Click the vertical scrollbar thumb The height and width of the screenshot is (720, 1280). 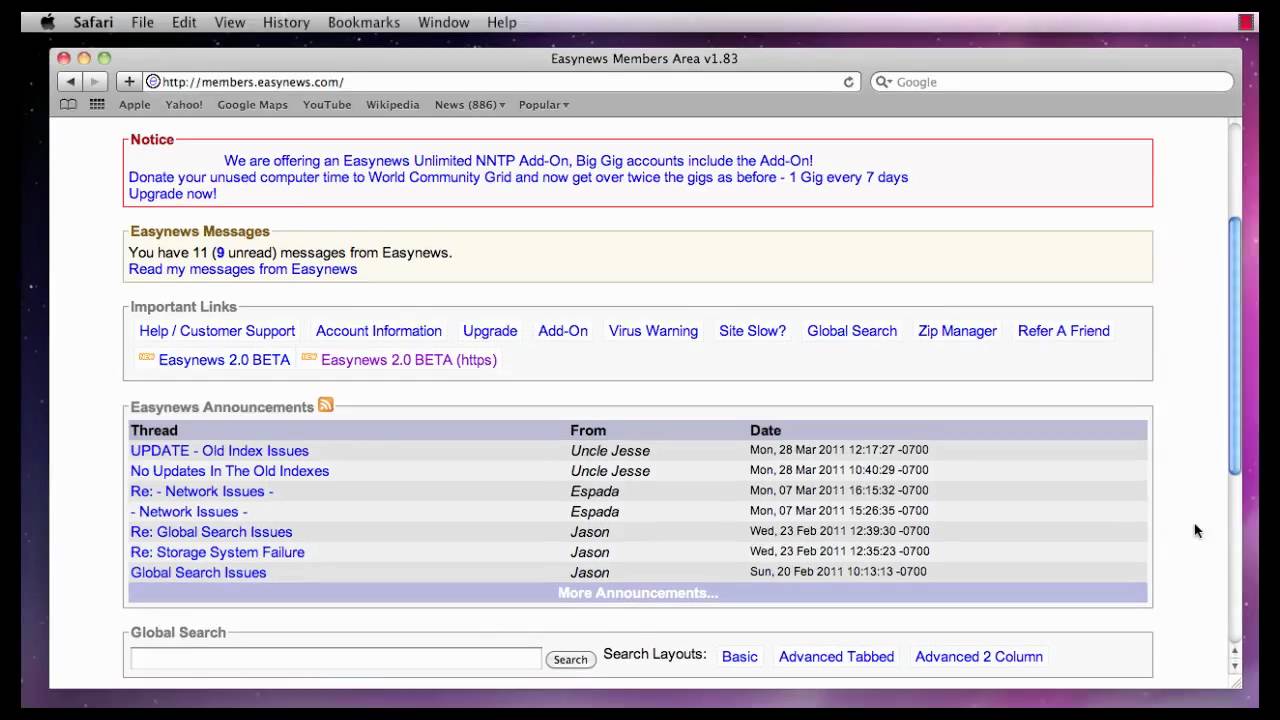(1234, 345)
